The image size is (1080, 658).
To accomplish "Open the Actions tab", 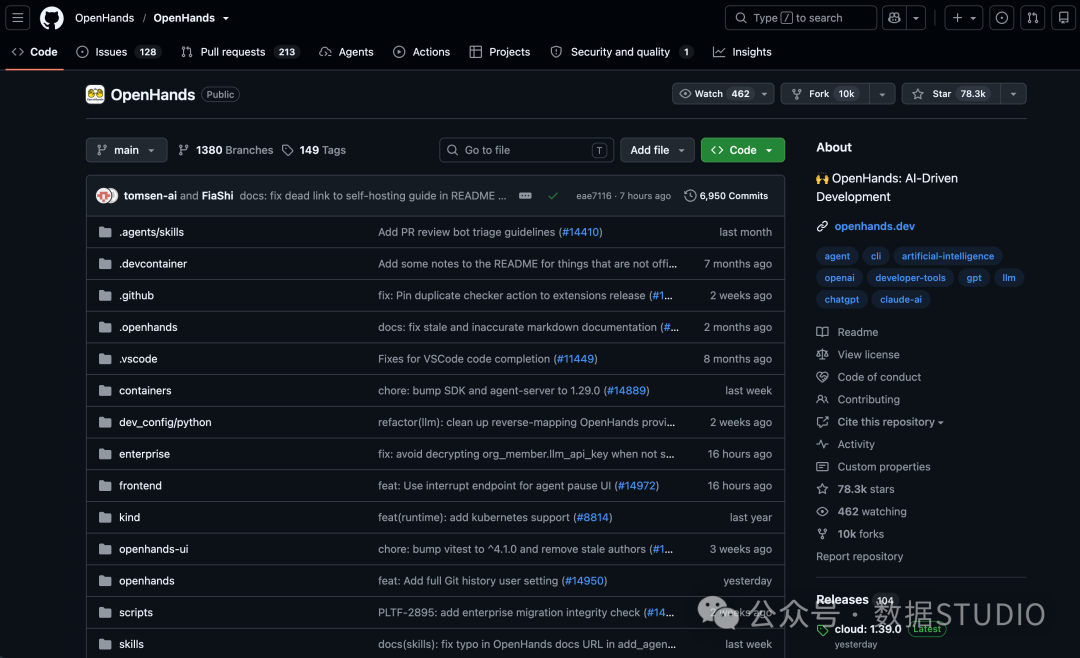I will [x=422, y=52].
